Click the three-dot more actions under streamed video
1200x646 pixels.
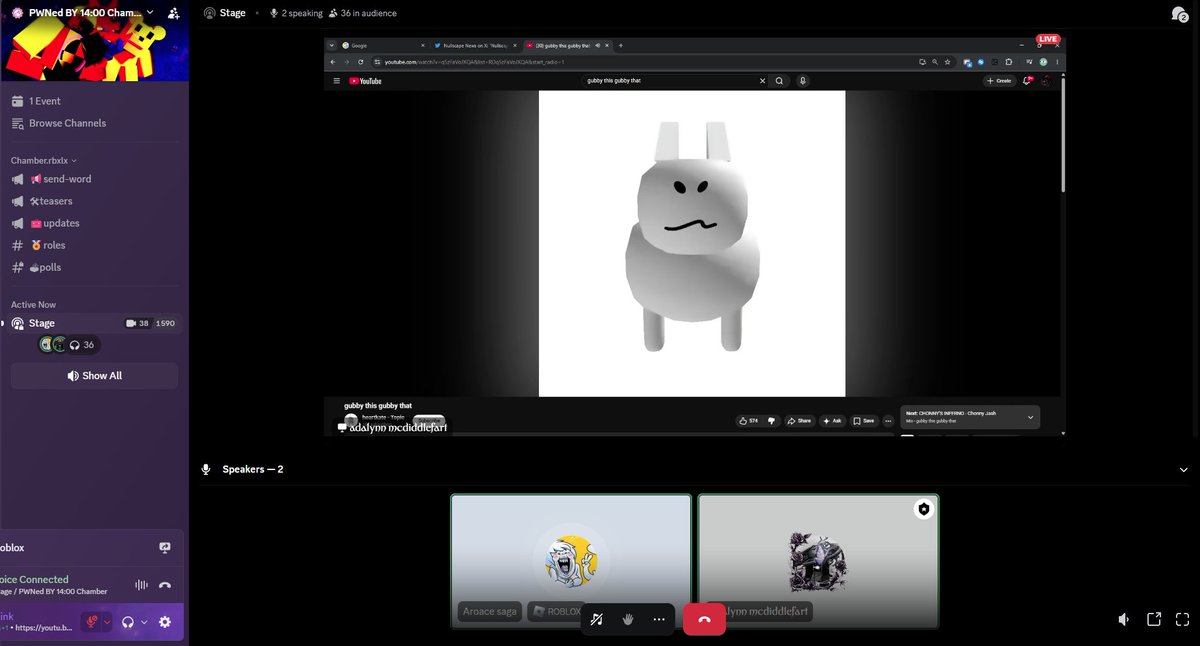tap(888, 421)
